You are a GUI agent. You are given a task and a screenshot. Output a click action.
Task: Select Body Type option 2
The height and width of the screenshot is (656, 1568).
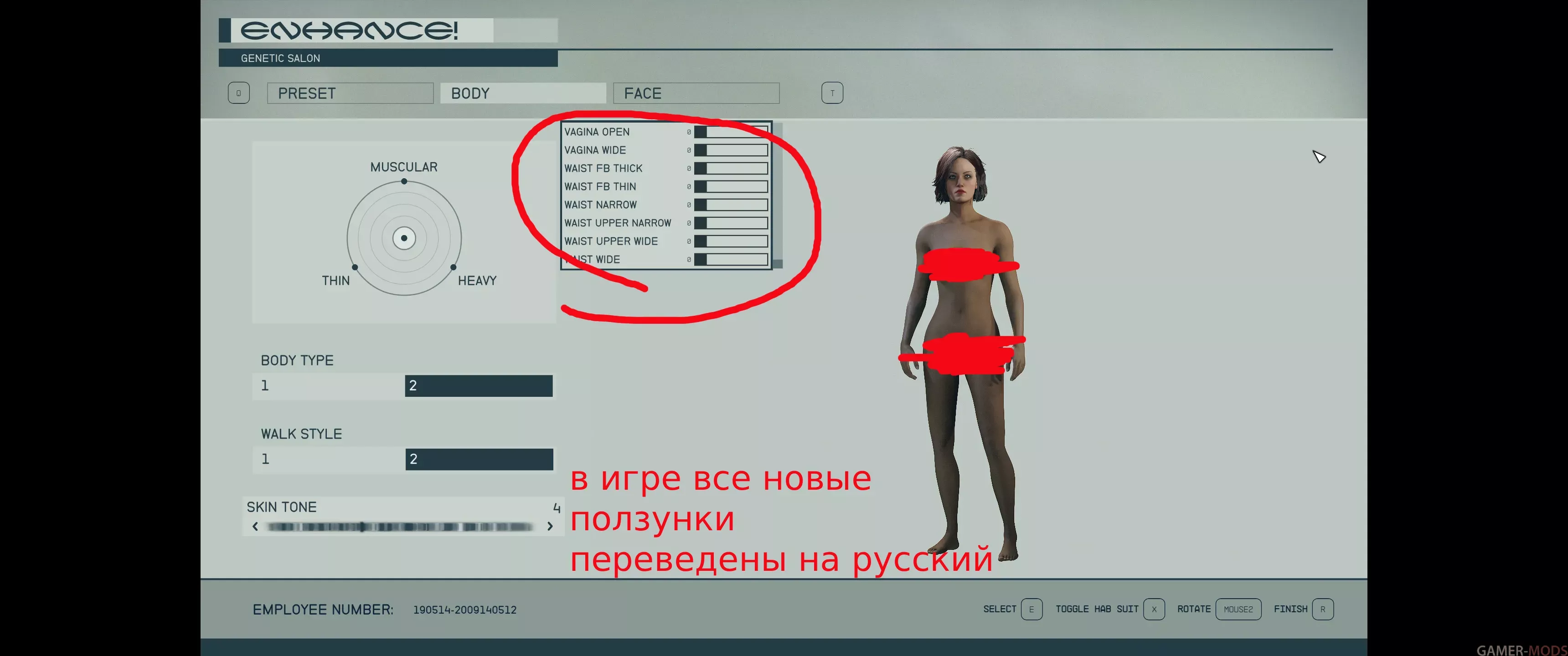(x=479, y=386)
